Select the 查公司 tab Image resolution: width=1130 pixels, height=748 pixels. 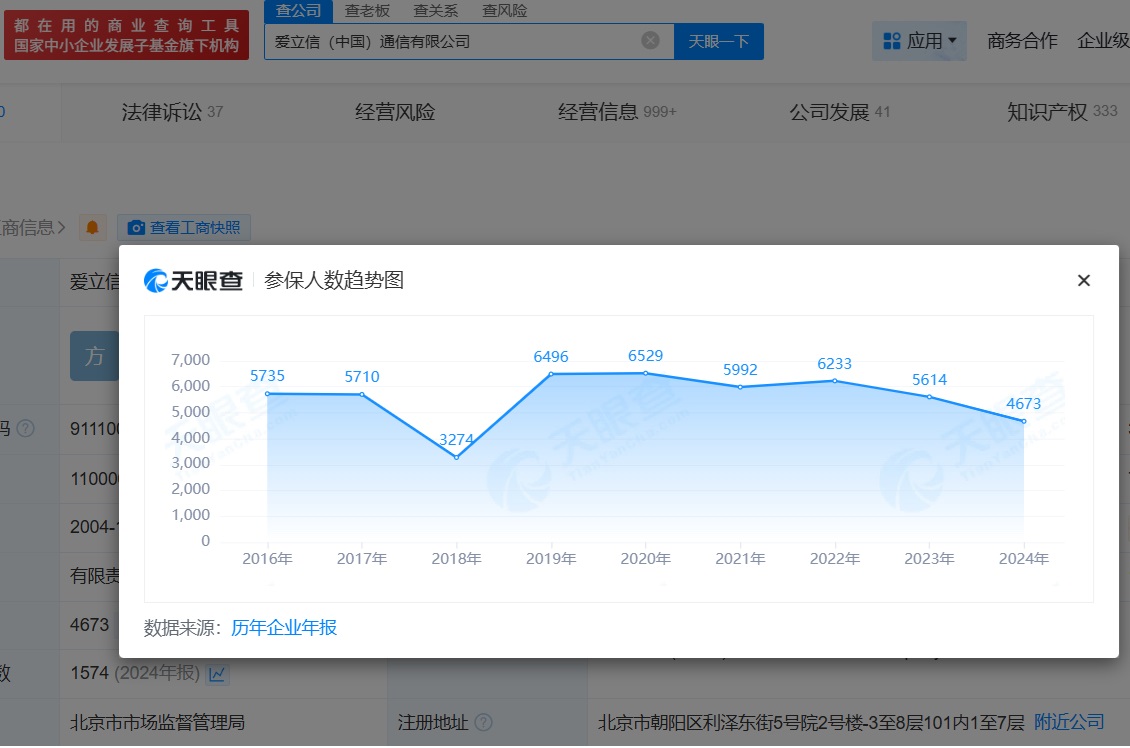298,11
